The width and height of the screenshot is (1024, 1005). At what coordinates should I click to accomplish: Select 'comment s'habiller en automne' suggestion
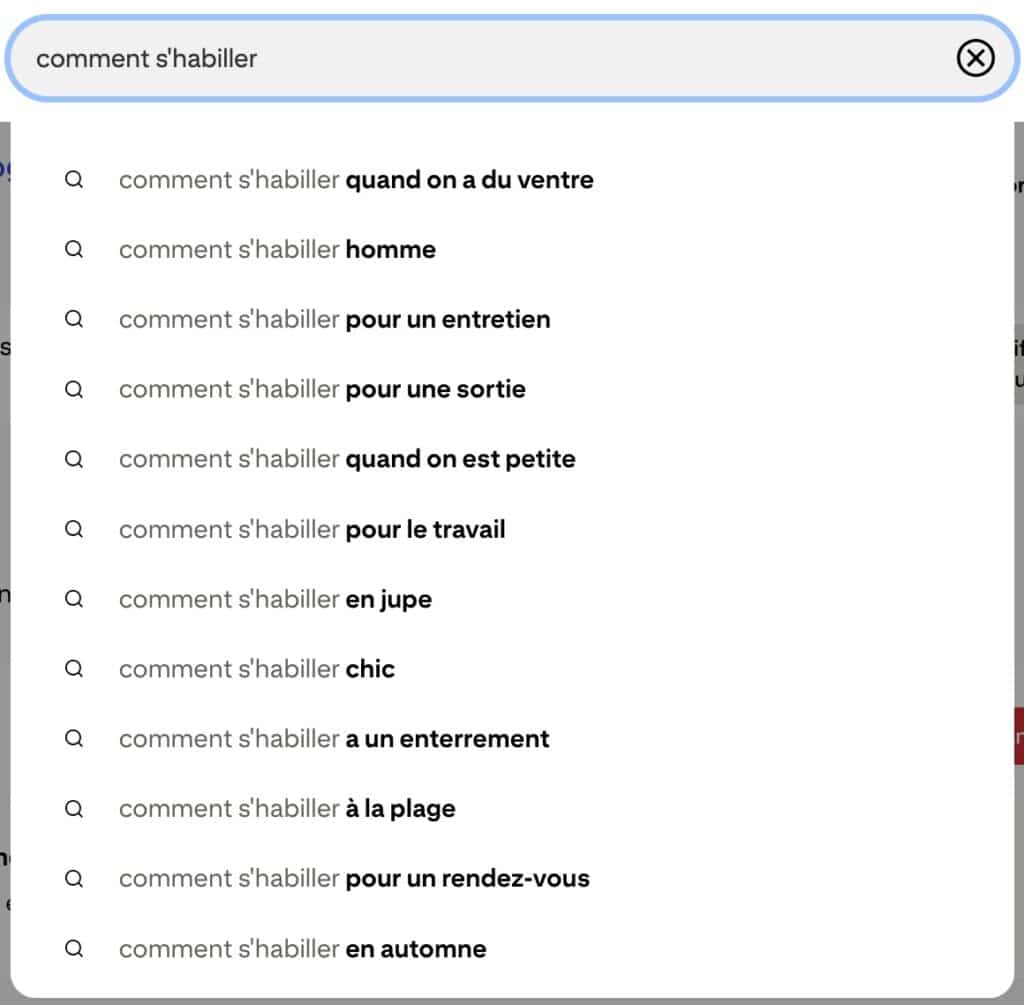pyautogui.click(x=302, y=949)
